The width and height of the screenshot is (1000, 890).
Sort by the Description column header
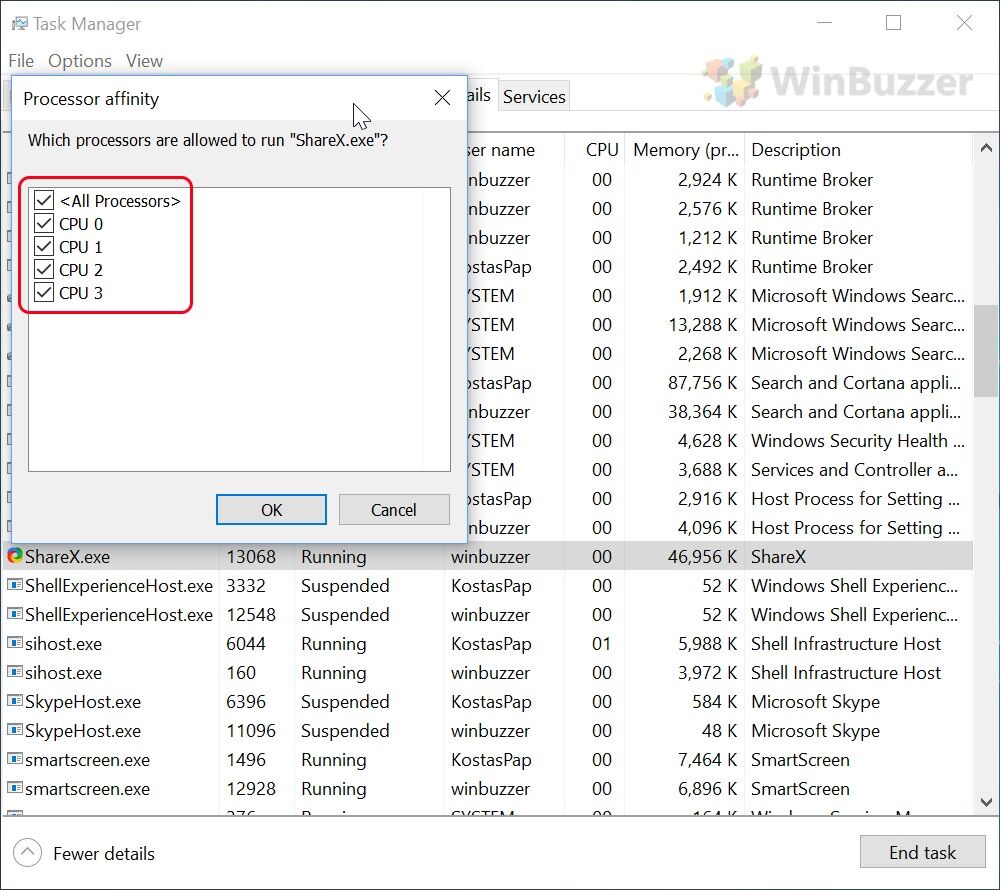point(858,150)
